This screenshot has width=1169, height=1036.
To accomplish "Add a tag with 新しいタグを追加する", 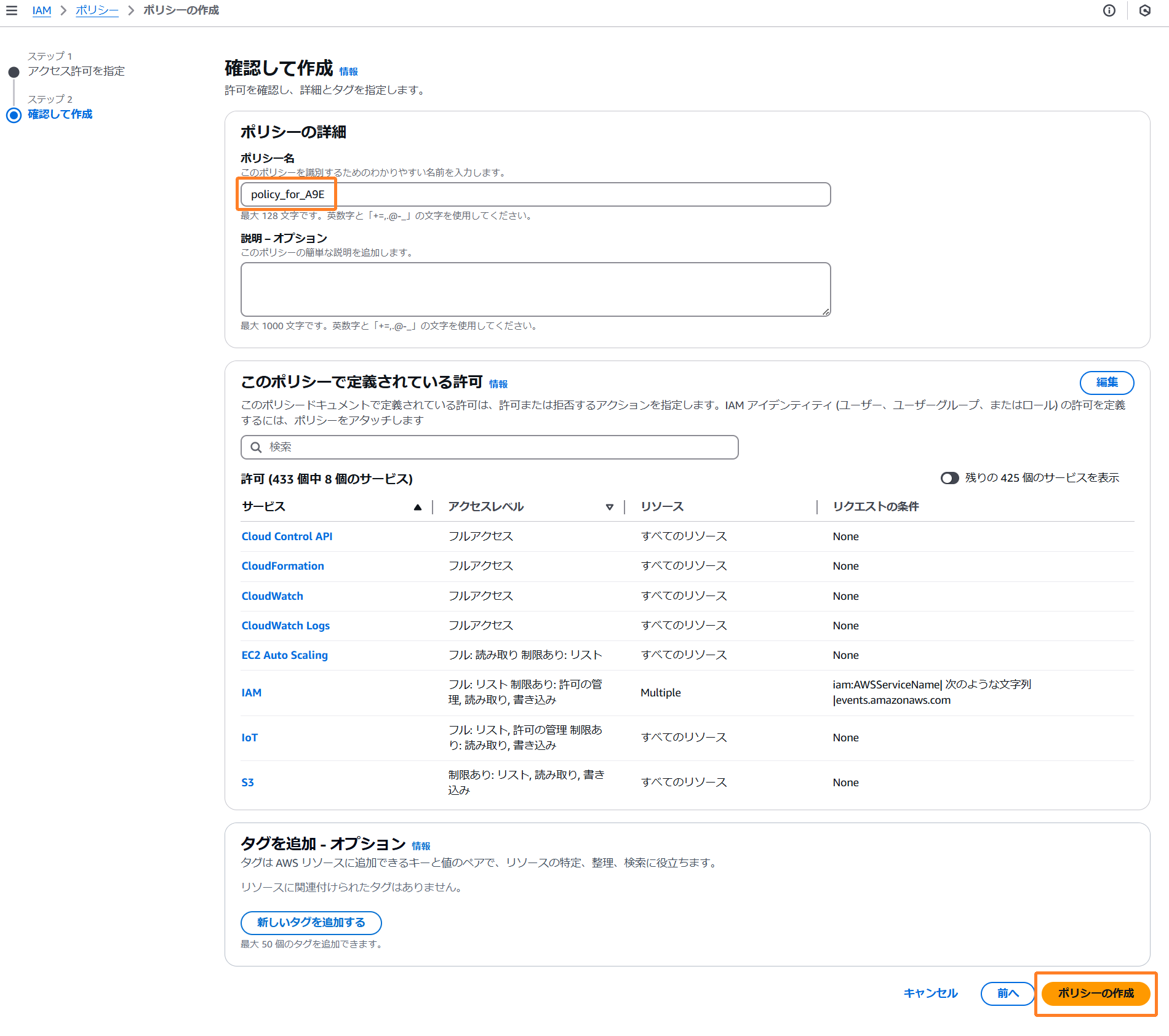I will (x=311, y=922).
